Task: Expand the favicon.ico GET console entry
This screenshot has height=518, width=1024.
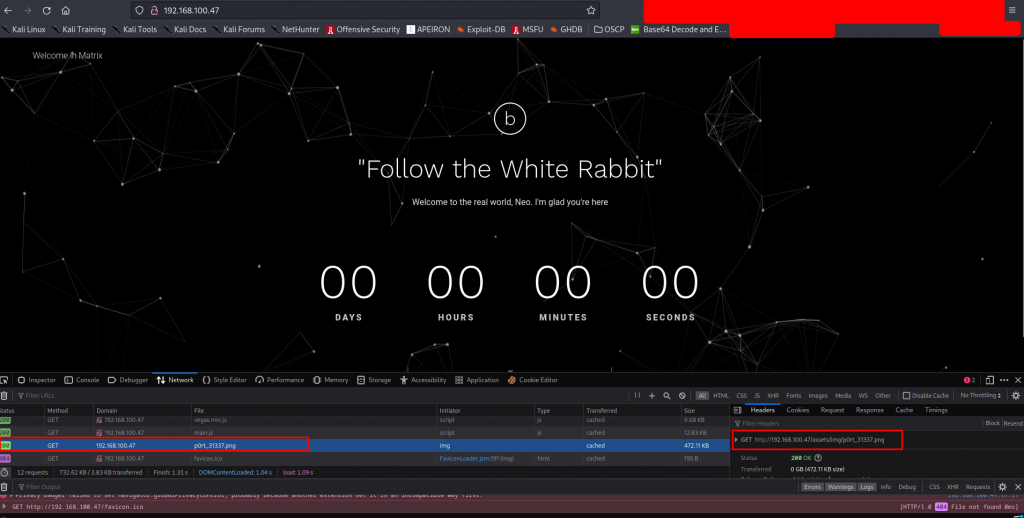Action: [x=5, y=507]
